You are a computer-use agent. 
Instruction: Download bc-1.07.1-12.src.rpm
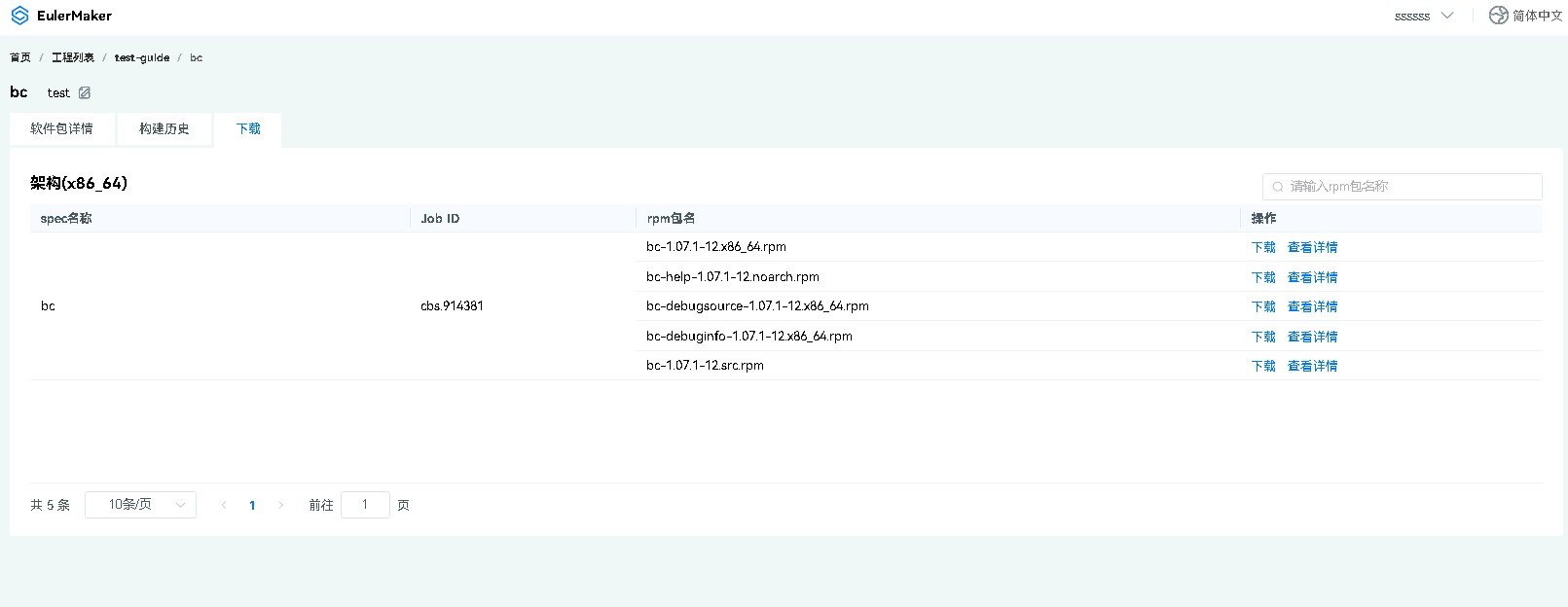tap(1262, 366)
